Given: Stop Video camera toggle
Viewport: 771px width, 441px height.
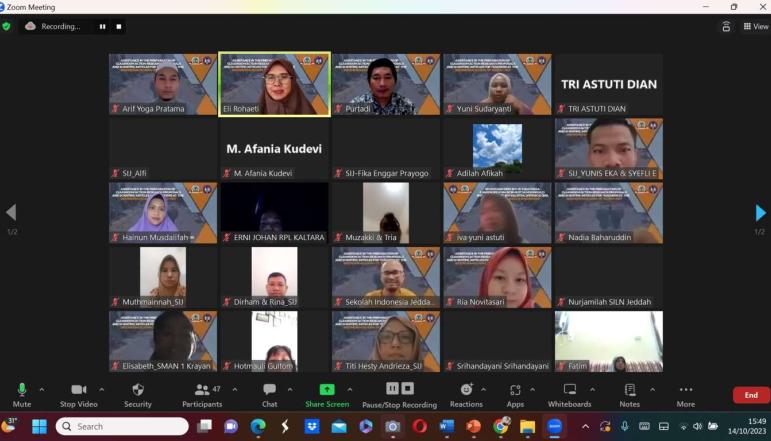Looking at the screenshot, I should 78,390.
